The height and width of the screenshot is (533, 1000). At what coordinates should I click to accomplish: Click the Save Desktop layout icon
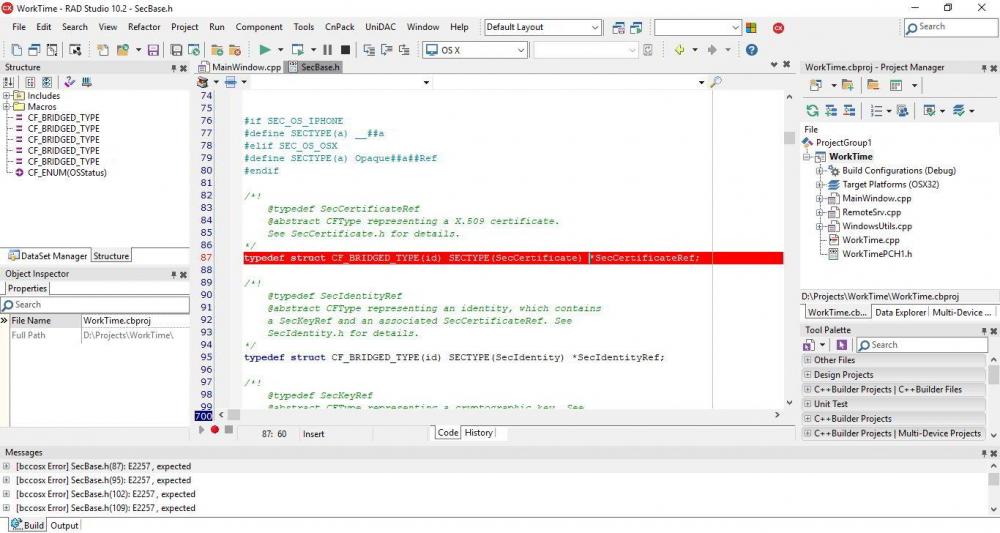coord(618,28)
